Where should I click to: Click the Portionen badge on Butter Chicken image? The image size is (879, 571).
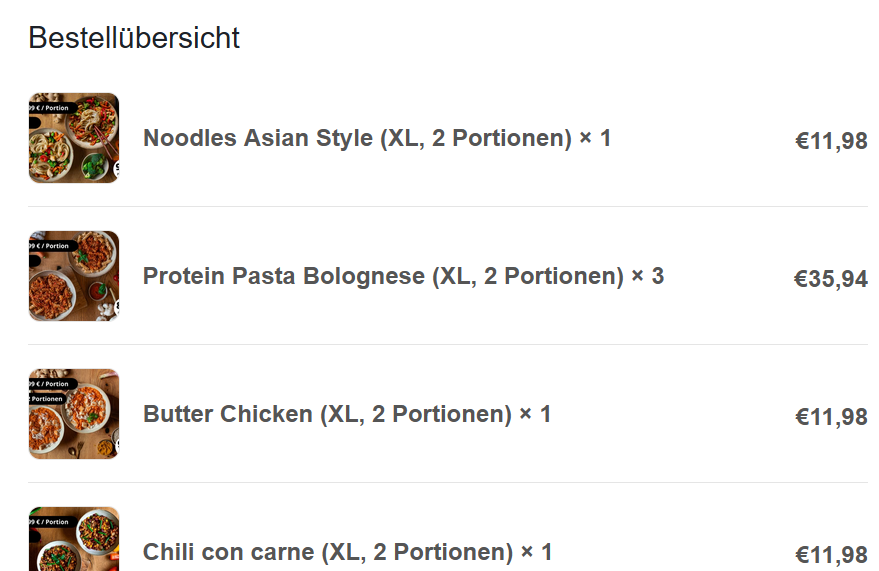pos(48,399)
